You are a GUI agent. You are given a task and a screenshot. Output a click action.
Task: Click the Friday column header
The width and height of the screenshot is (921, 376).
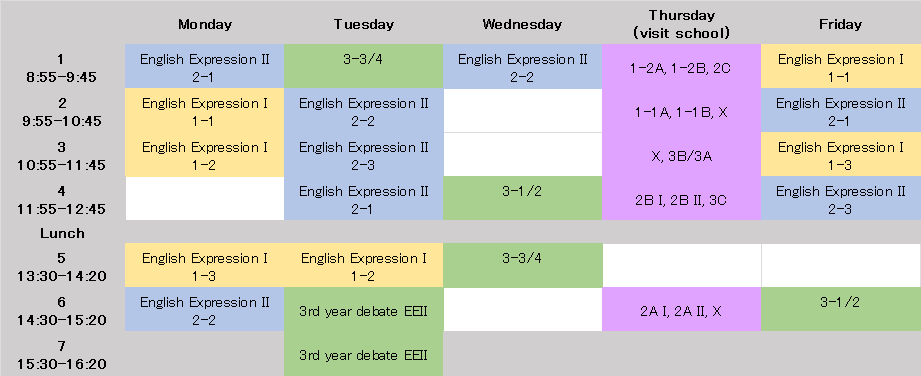(841, 24)
